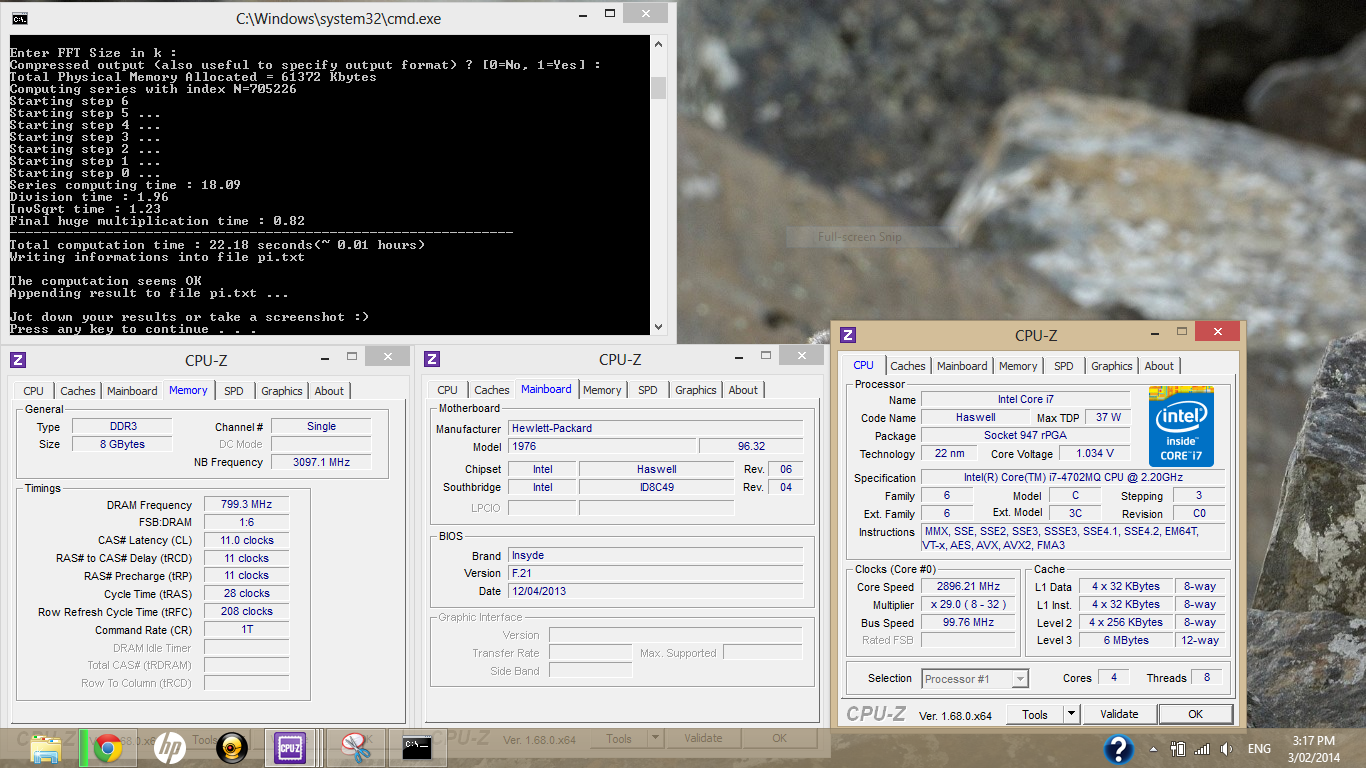Click the NB Frequency value 3097.1 MHz

pos(321,462)
